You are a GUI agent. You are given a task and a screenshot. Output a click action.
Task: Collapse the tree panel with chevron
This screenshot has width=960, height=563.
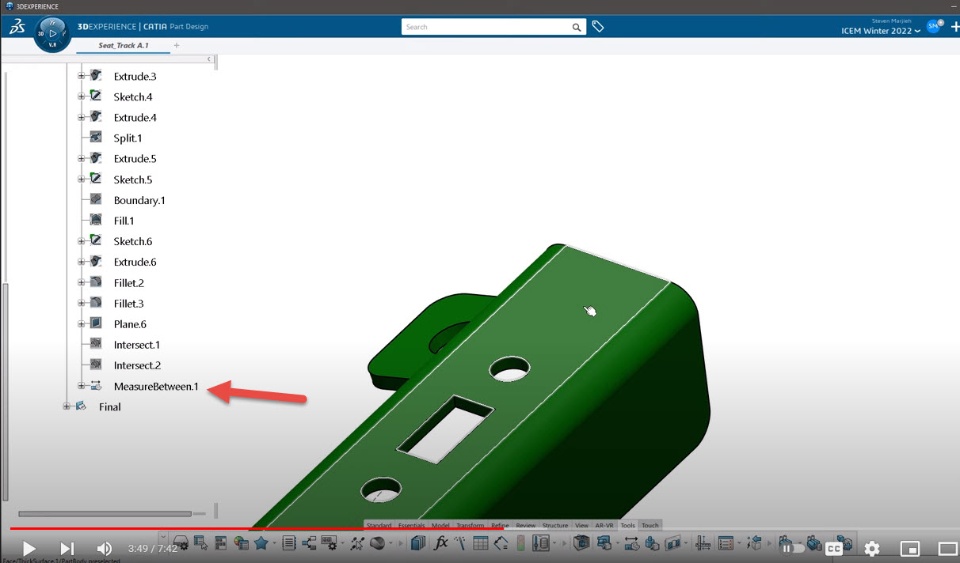[x=209, y=59]
